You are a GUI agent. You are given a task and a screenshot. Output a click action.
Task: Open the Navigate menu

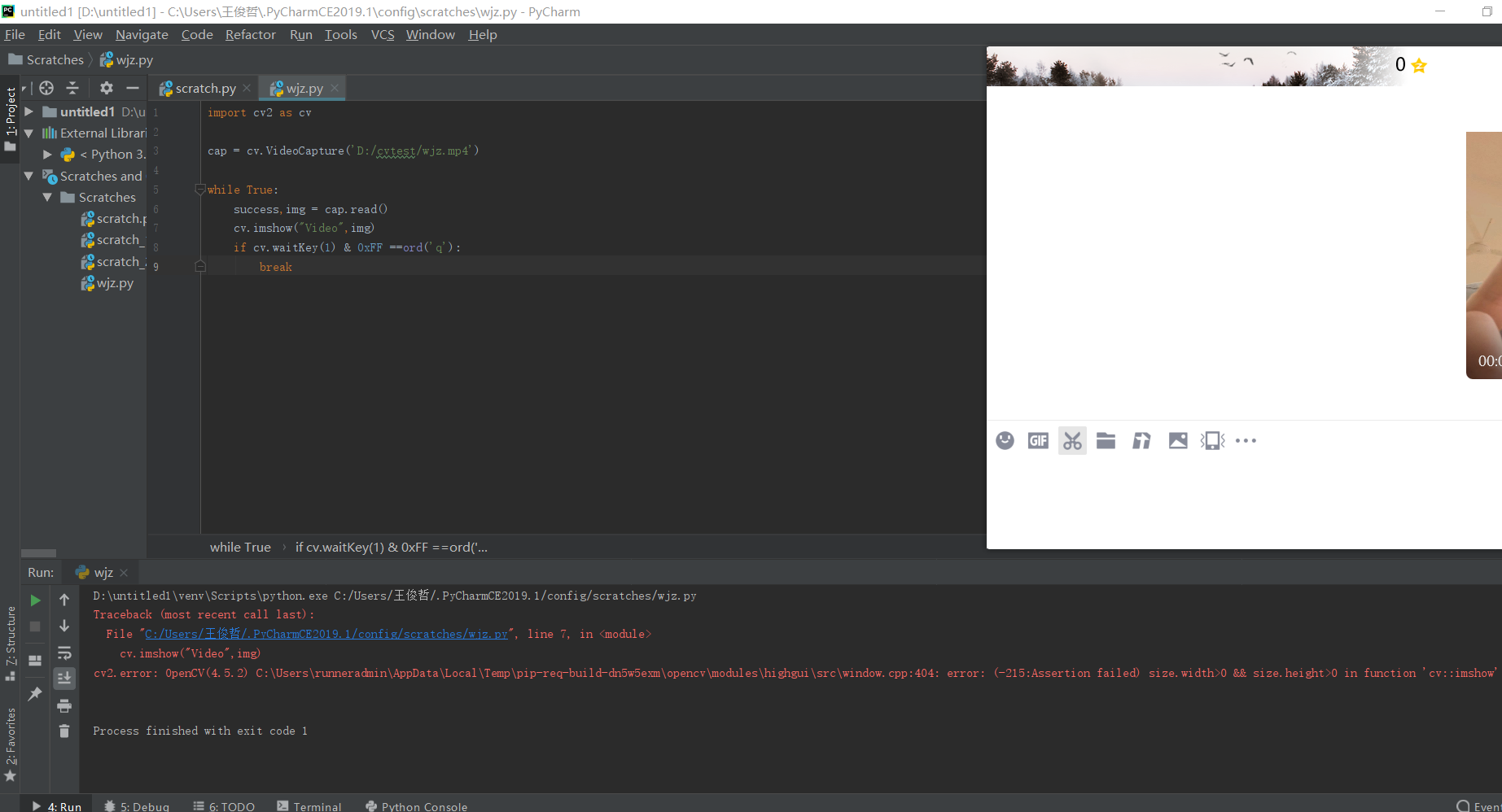(142, 34)
